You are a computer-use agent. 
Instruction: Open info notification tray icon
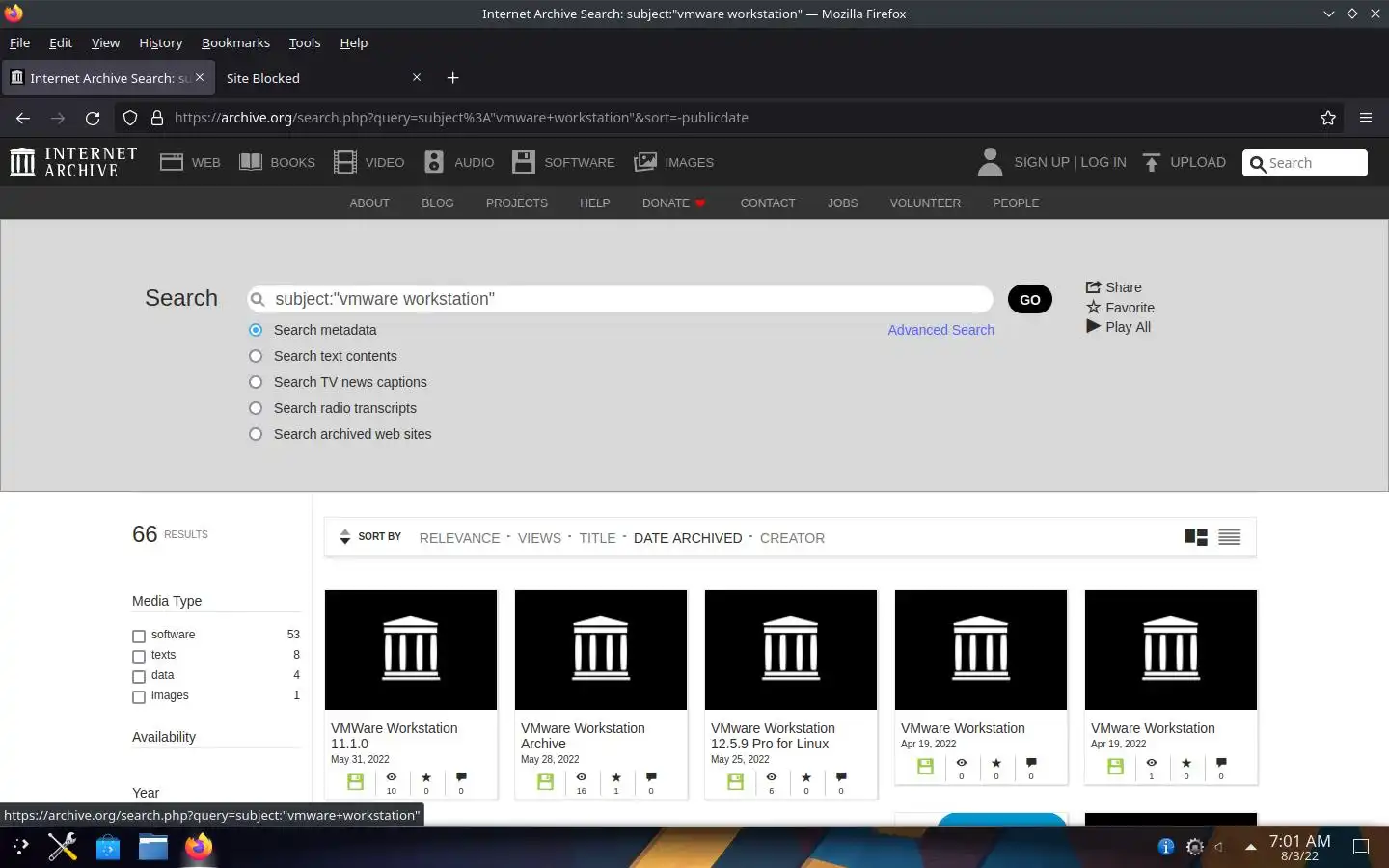[1166, 847]
